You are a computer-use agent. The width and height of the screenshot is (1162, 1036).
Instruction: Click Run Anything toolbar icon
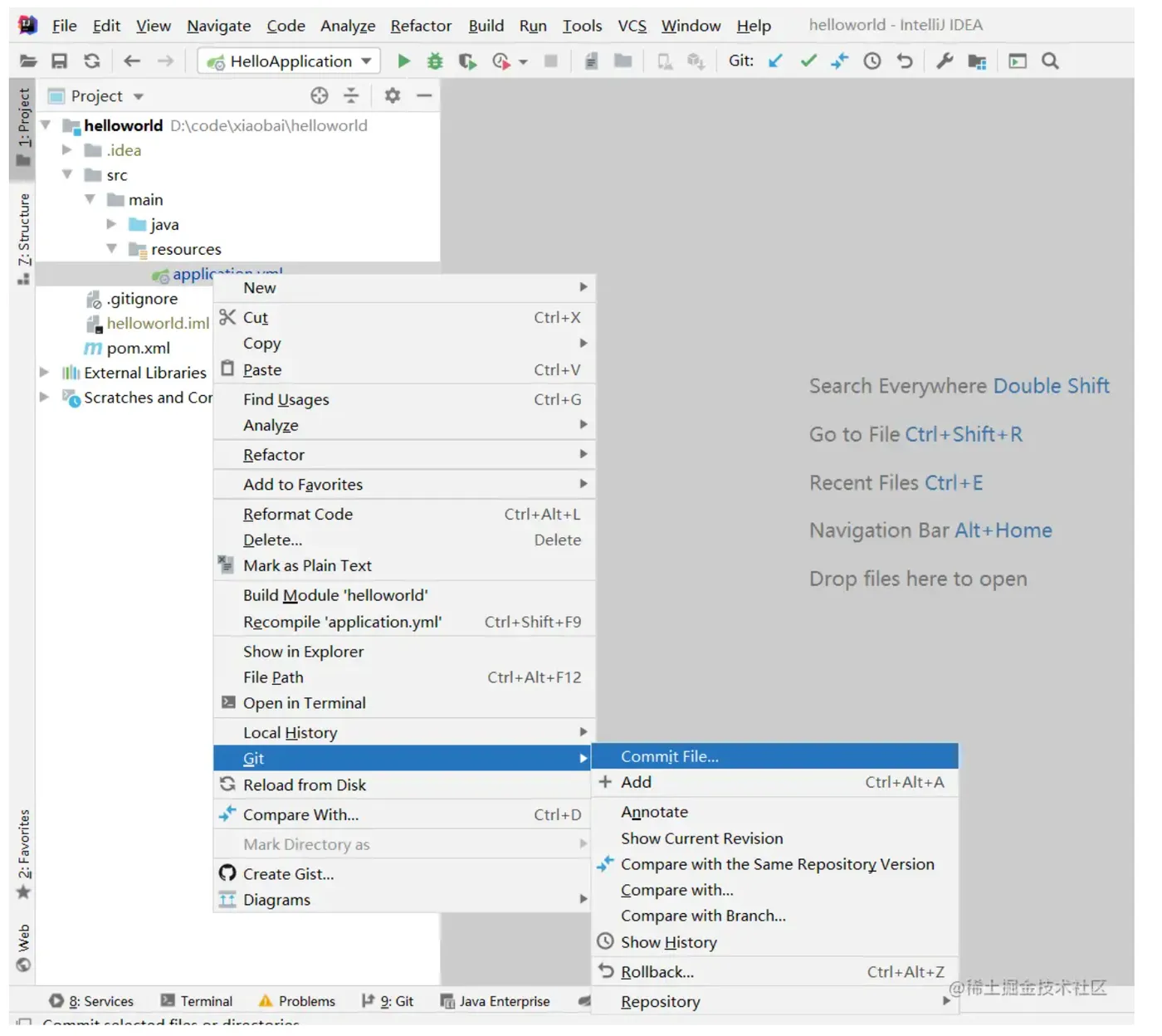(x=1018, y=61)
